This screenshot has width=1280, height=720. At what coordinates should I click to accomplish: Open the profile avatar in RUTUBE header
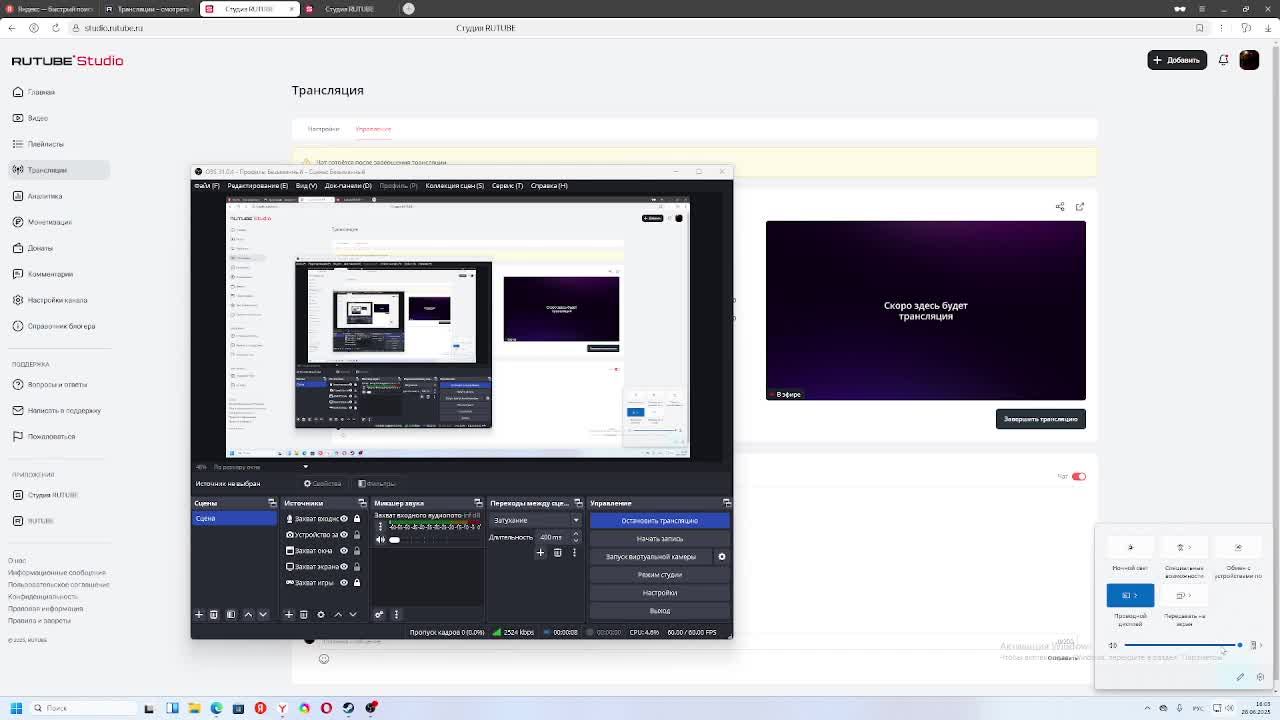pos(1249,60)
